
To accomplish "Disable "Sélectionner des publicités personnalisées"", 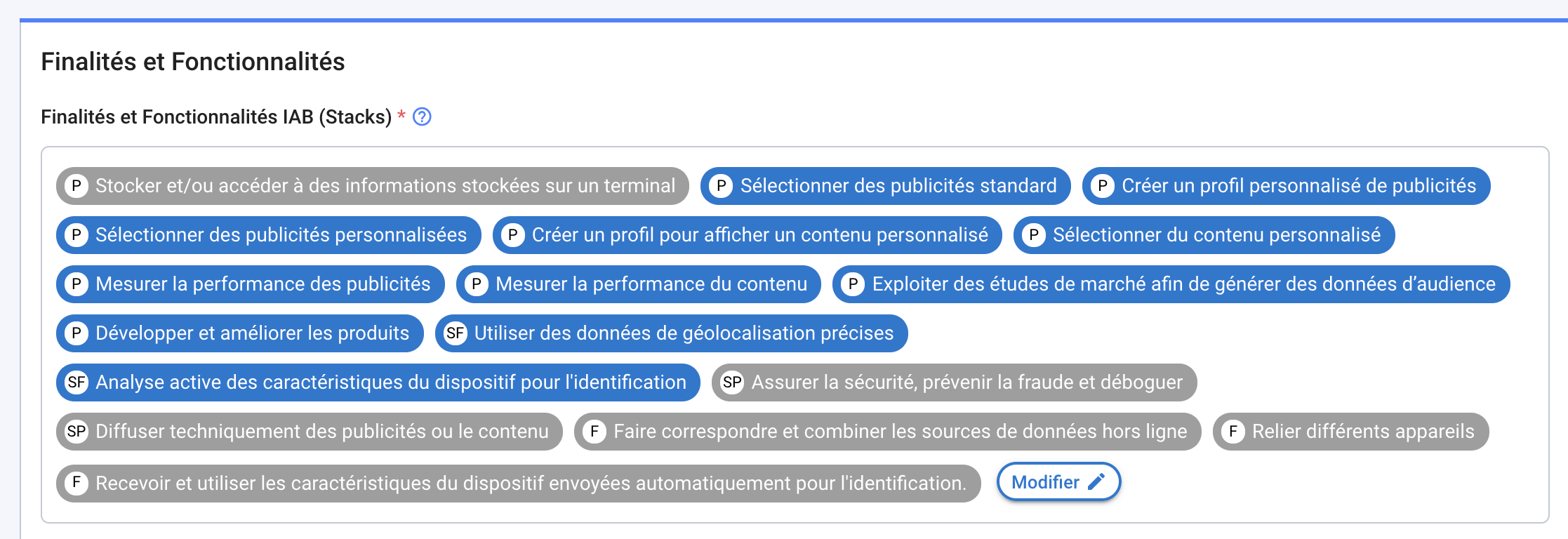I will [267, 235].
